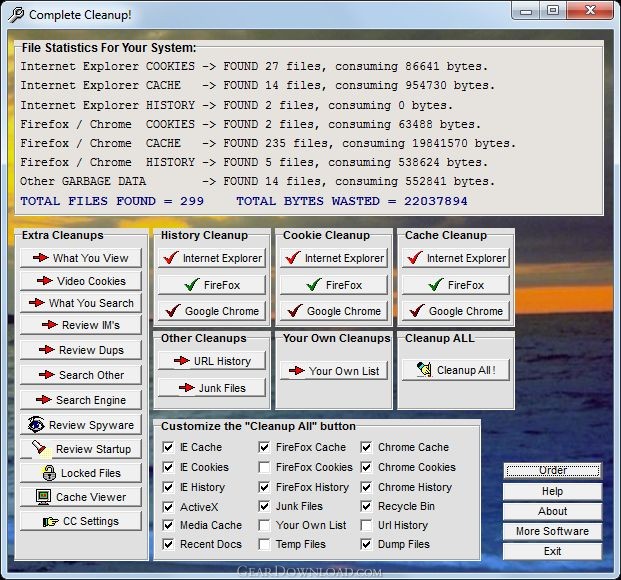
Task: Click the About button
Action: [x=552, y=511]
